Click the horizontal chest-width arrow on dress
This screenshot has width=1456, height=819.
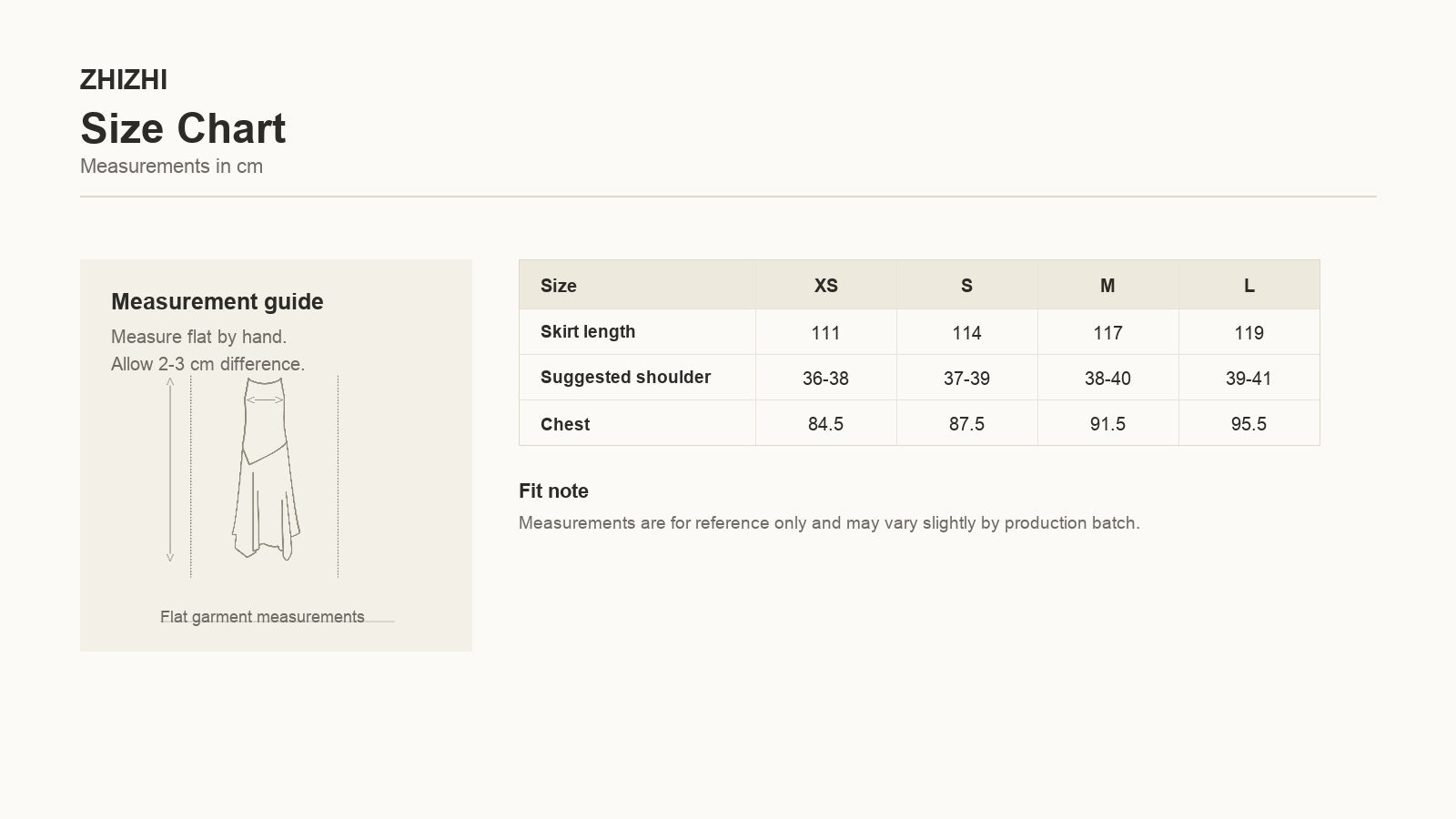(265, 399)
